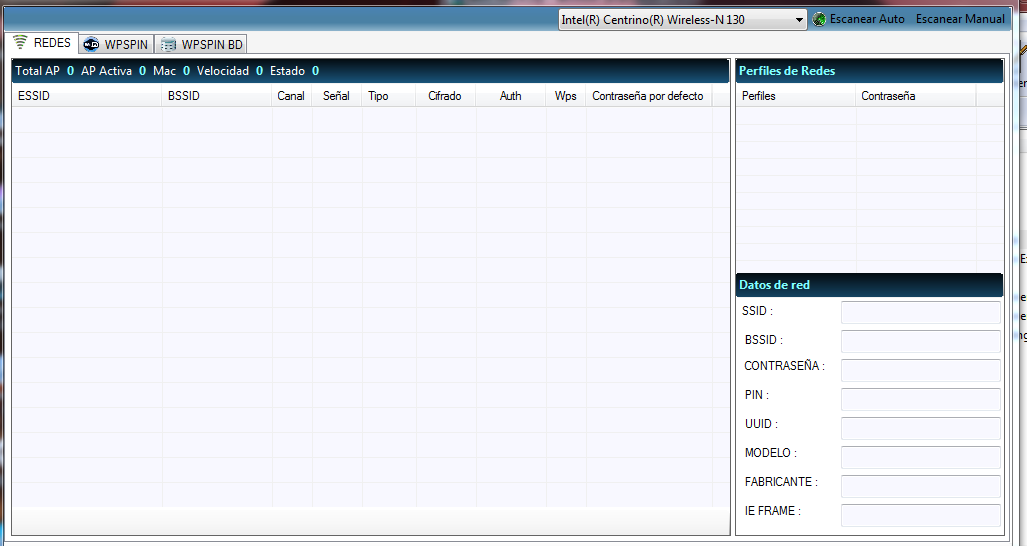Click the Wi-Fi icon on REDES tab

pos(20,43)
